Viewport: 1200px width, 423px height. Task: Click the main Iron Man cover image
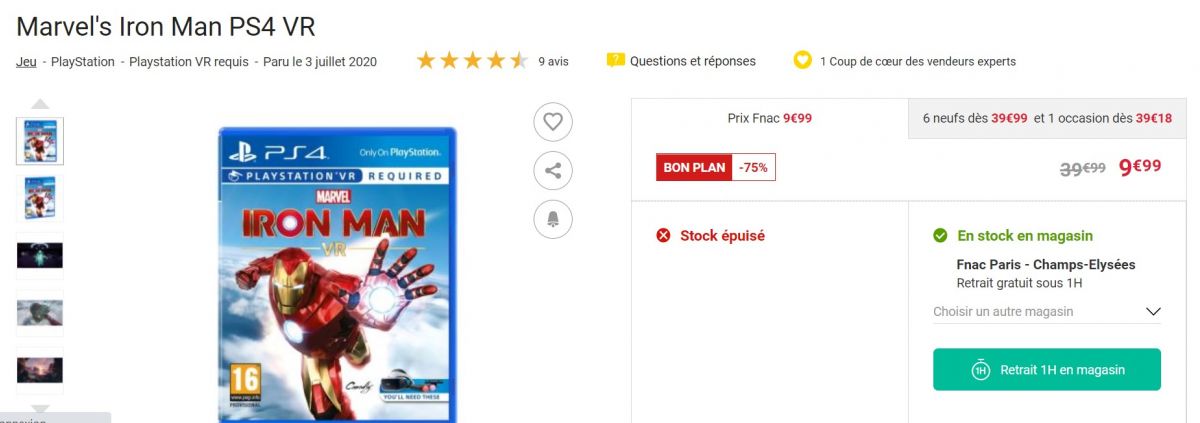coord(337,274)
